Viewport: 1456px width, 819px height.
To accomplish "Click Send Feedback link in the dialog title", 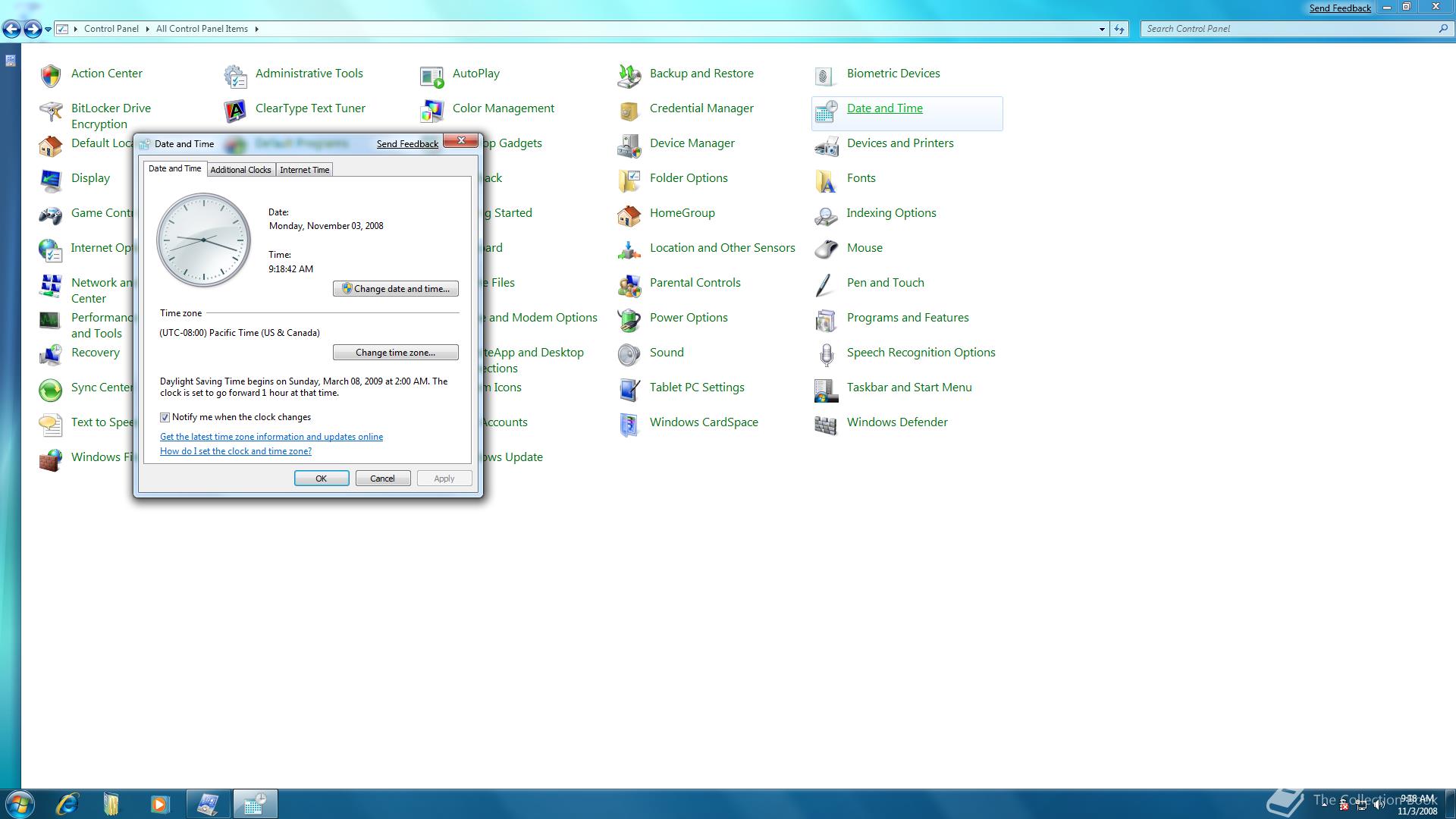I will 407,144.
